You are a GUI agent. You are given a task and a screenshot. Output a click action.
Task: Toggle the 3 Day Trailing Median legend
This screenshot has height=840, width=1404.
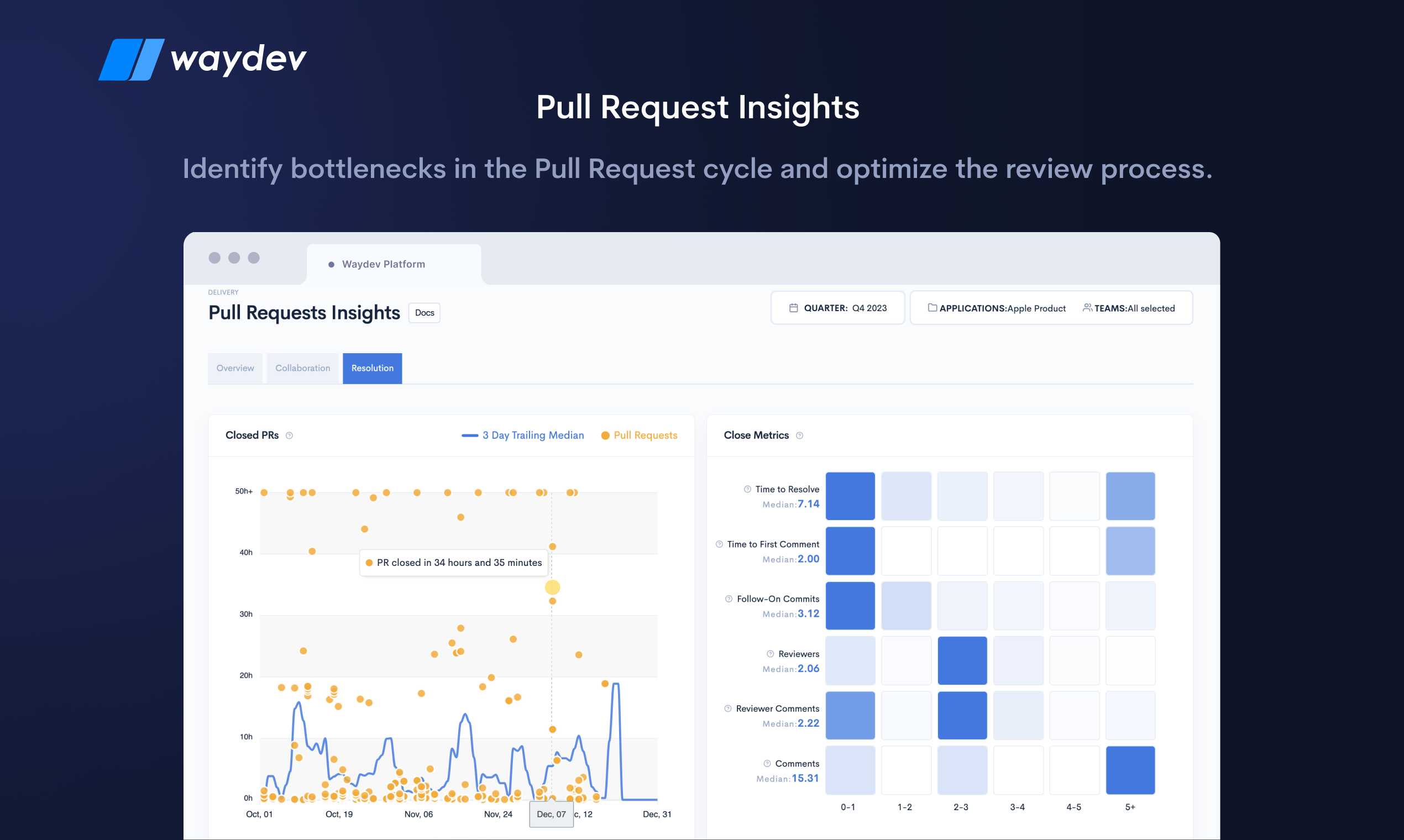522,435
